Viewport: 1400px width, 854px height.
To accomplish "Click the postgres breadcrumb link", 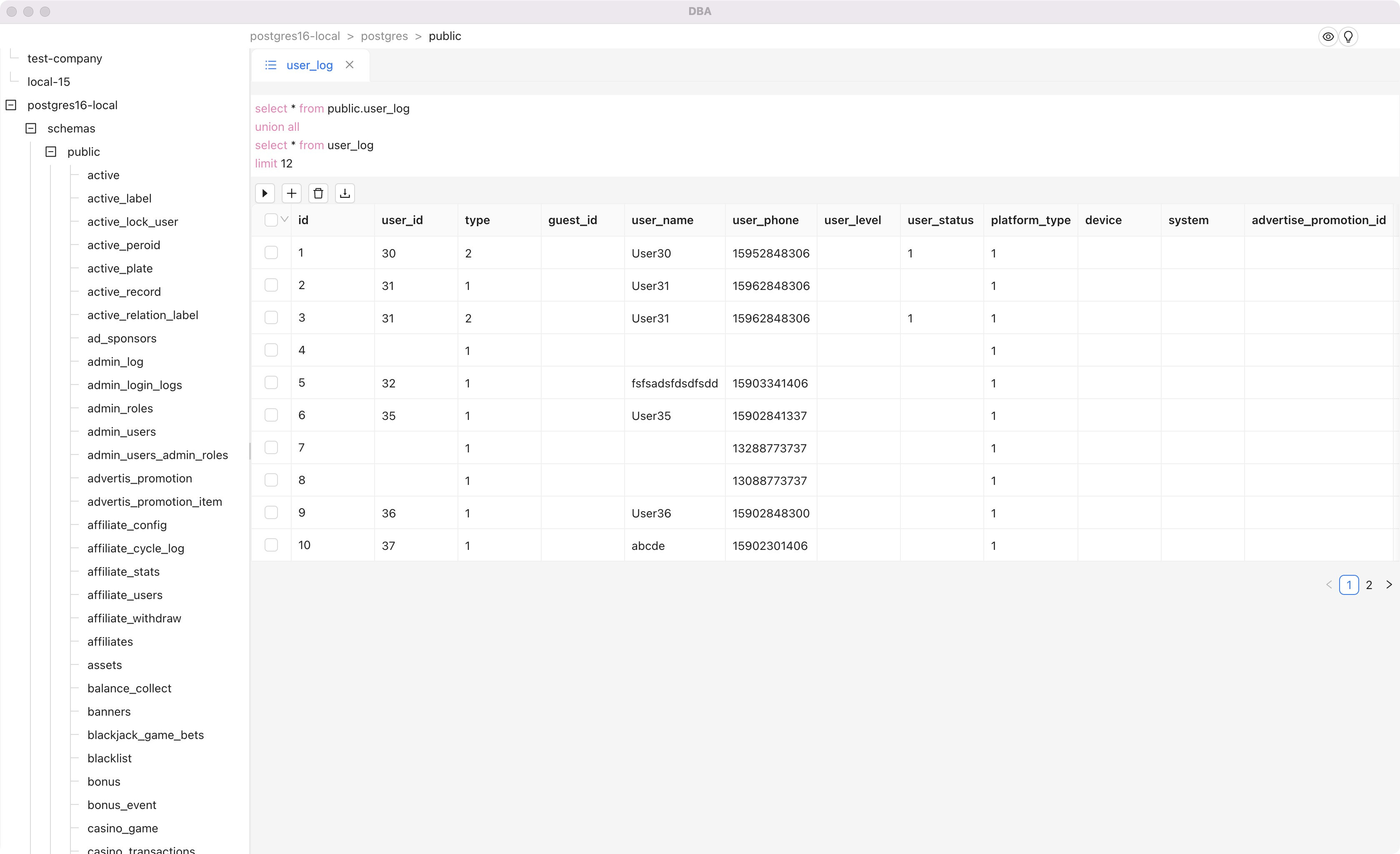I will pos(384,36).
